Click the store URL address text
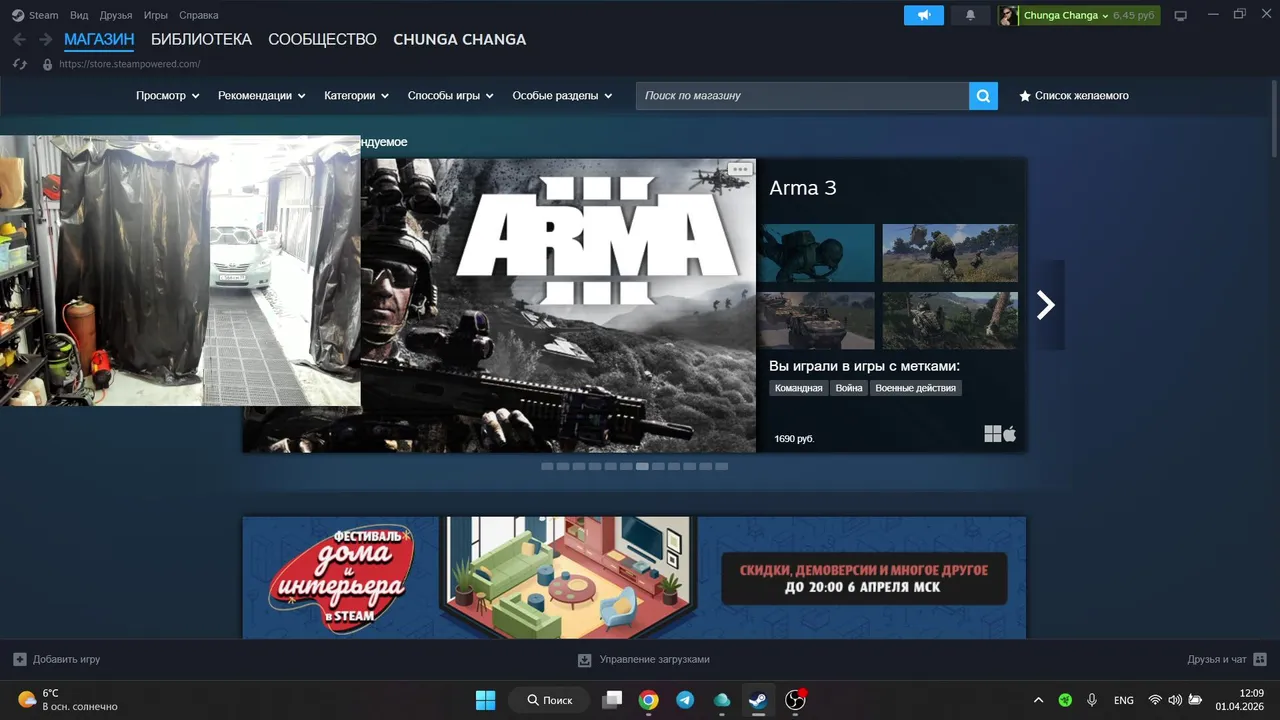The image size is (1280, 720). (x=130, y=64)
